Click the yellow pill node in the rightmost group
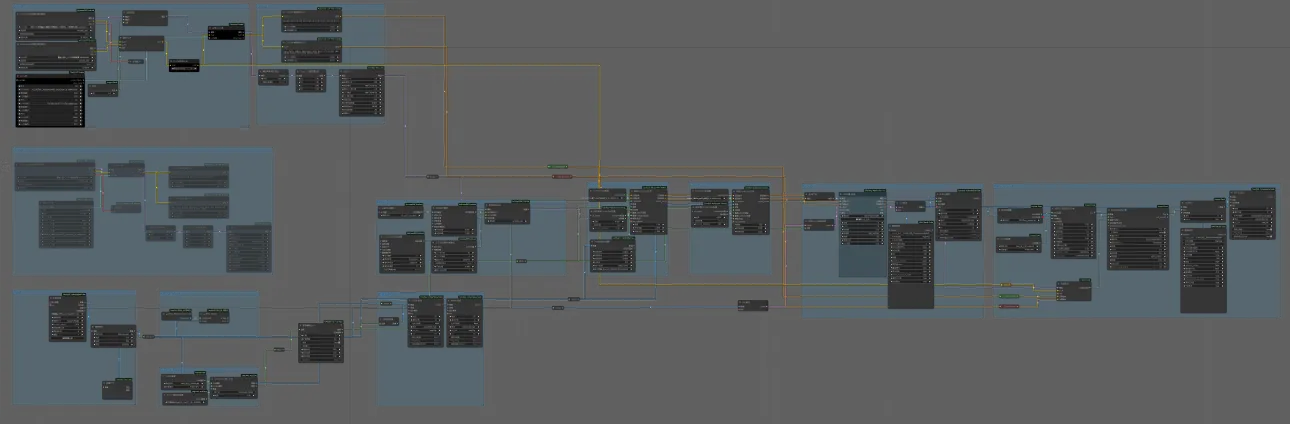This screenshot has width=1290, height=424. tap(1006, 285)
